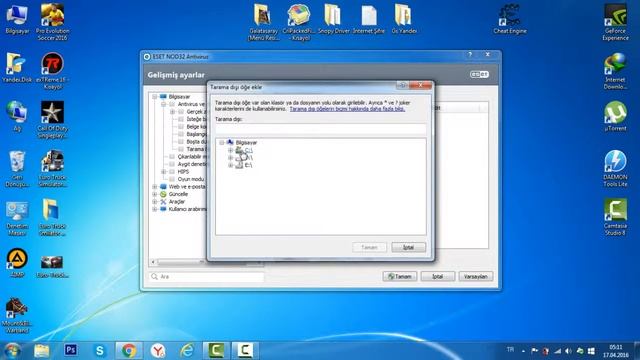Open the Bilgisayar desktop icon

tap(17, 18)
